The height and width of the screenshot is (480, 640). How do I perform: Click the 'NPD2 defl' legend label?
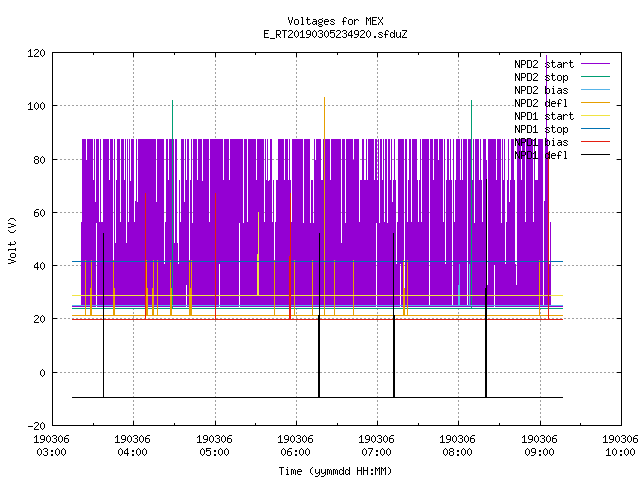pos(541,103)
